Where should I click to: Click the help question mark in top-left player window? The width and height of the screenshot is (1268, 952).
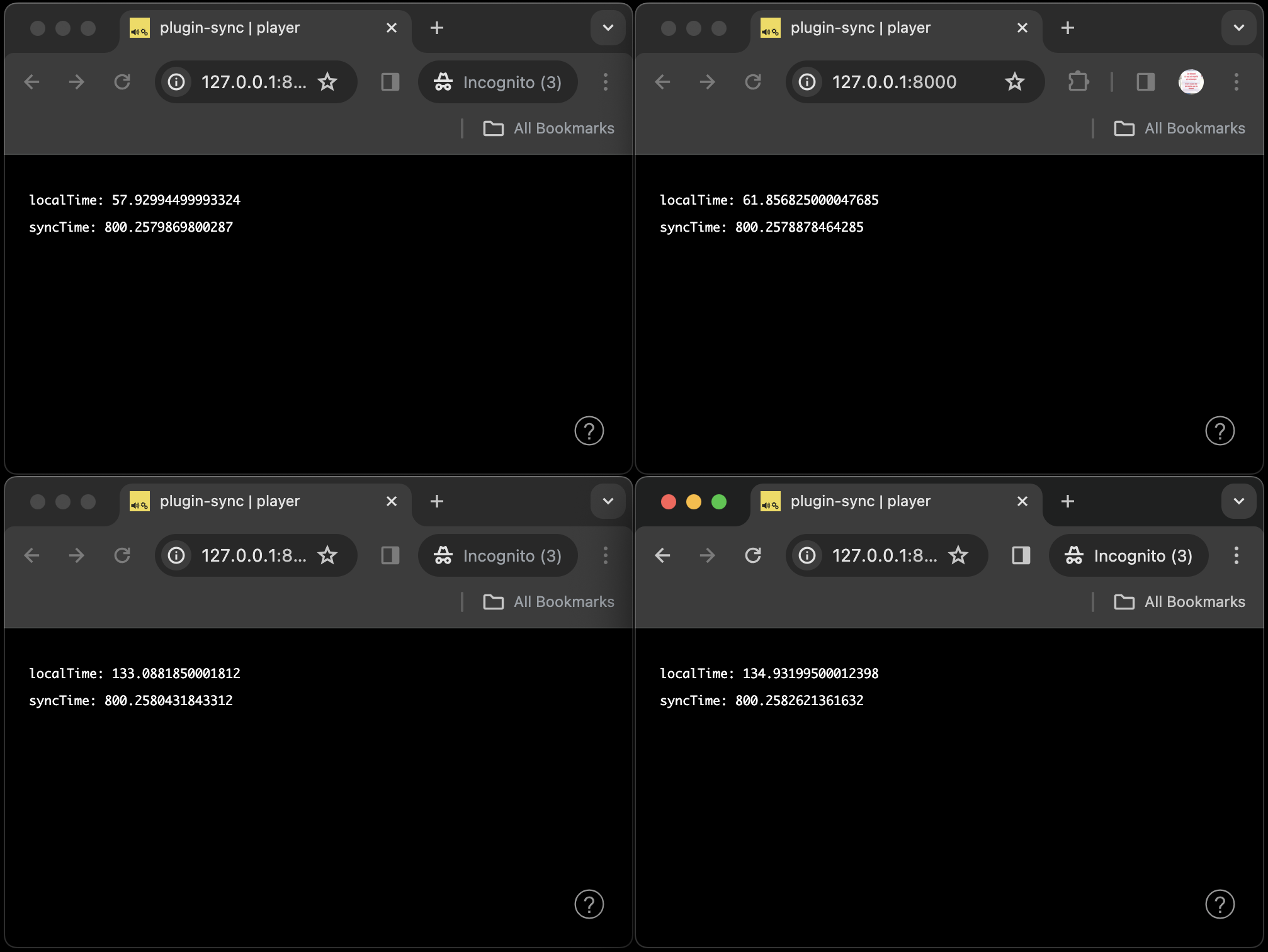(589, 431)
